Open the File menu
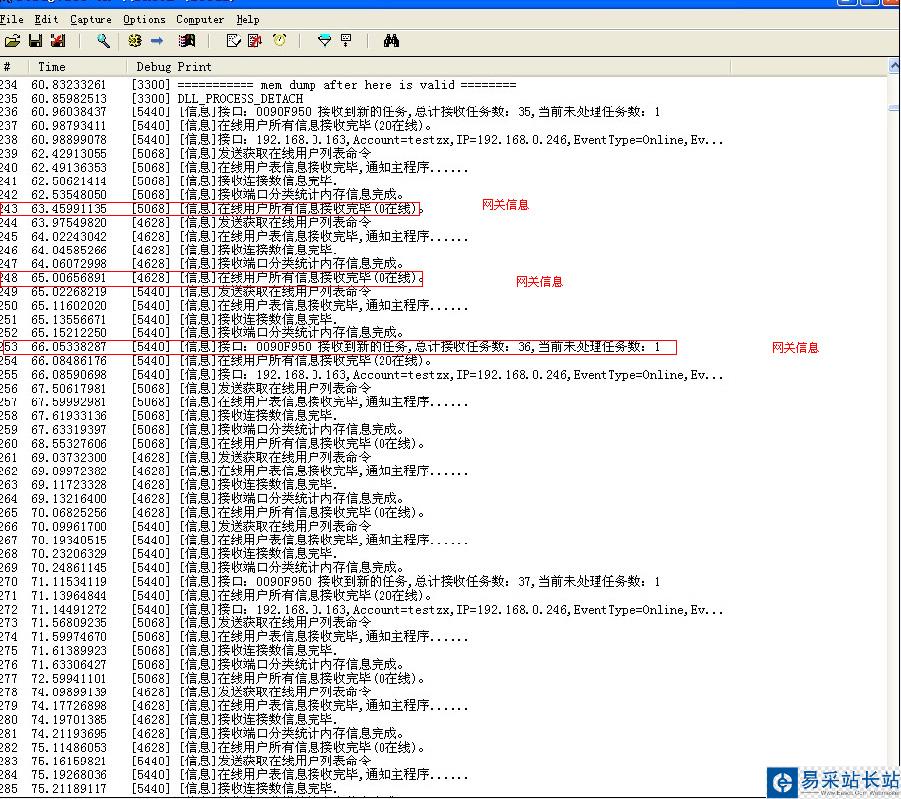Image resolution: width=901 pixels, height=799 pixels. click(x=12, y=19)
